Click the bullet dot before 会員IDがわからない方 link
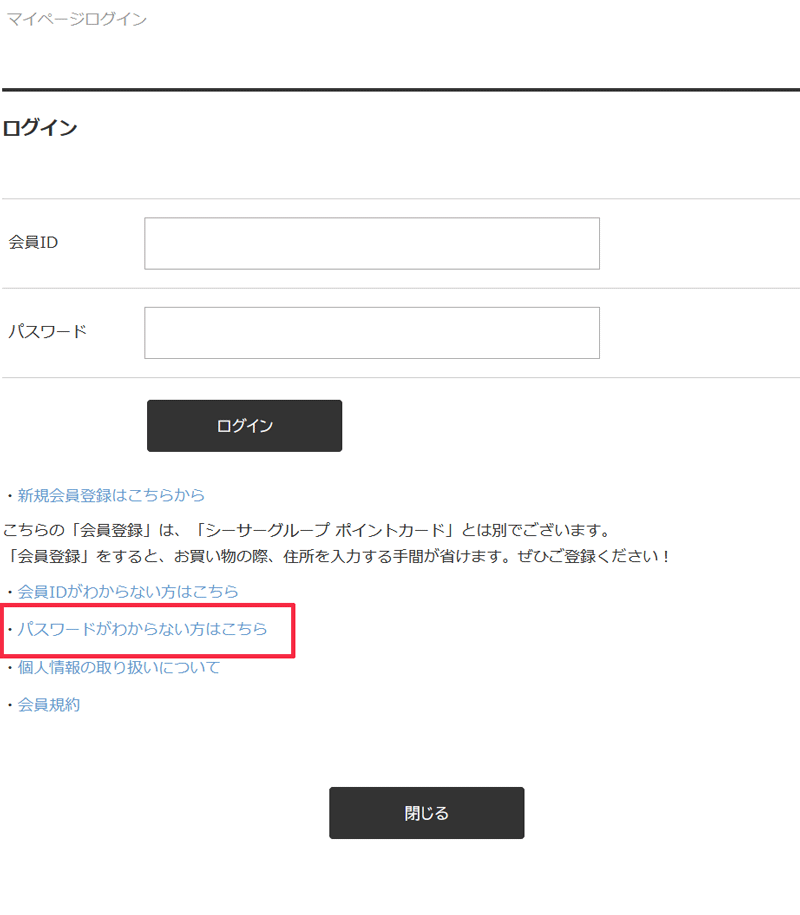This screenshot has width=800, height=915. click(x=10, y=592)
